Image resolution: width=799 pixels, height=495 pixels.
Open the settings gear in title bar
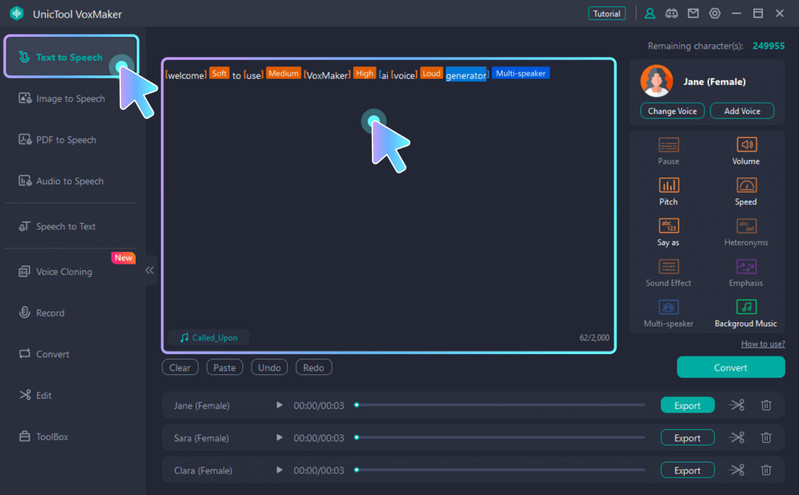click(x=714, y=14)
